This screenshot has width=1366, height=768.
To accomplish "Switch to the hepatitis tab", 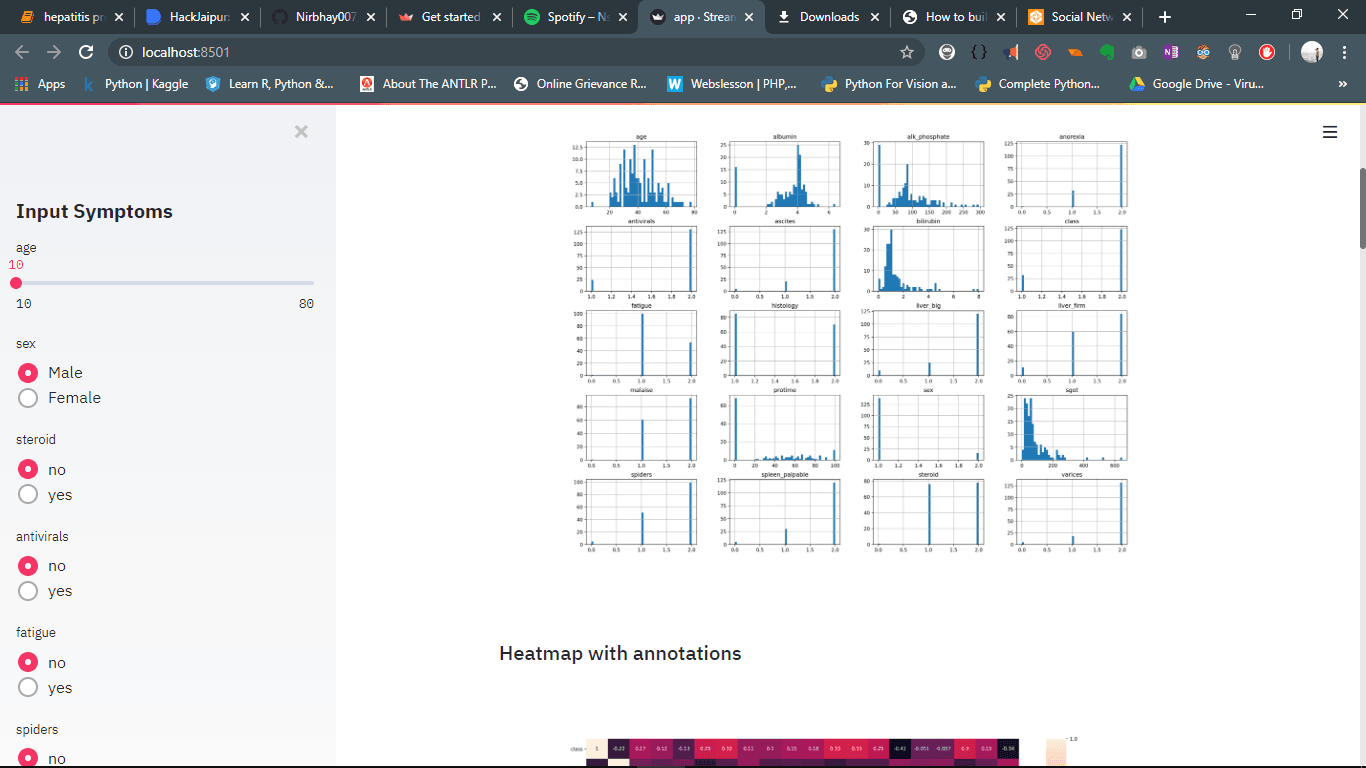I will (x=70, y=17).
